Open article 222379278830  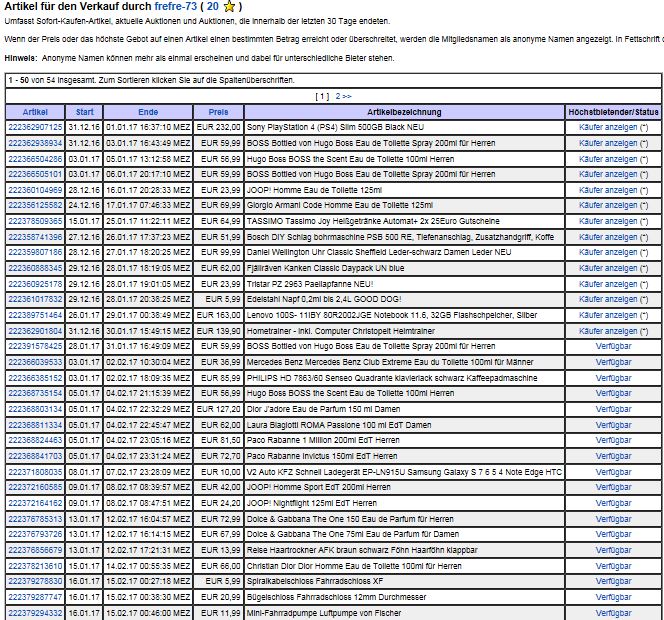pos(35,581)
